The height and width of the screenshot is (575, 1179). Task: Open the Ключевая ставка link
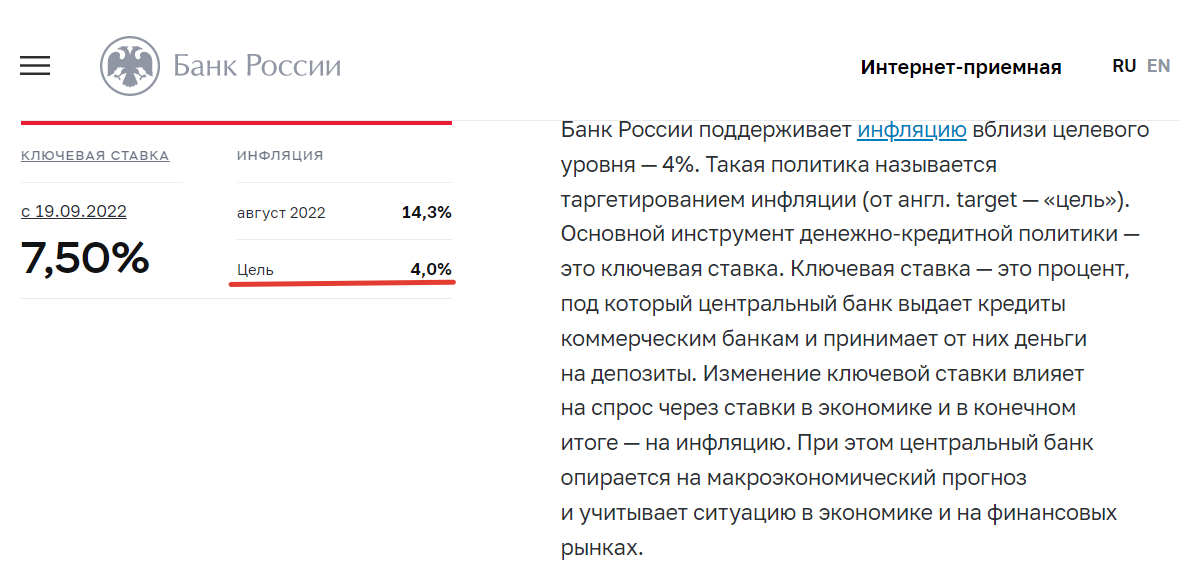95,156
